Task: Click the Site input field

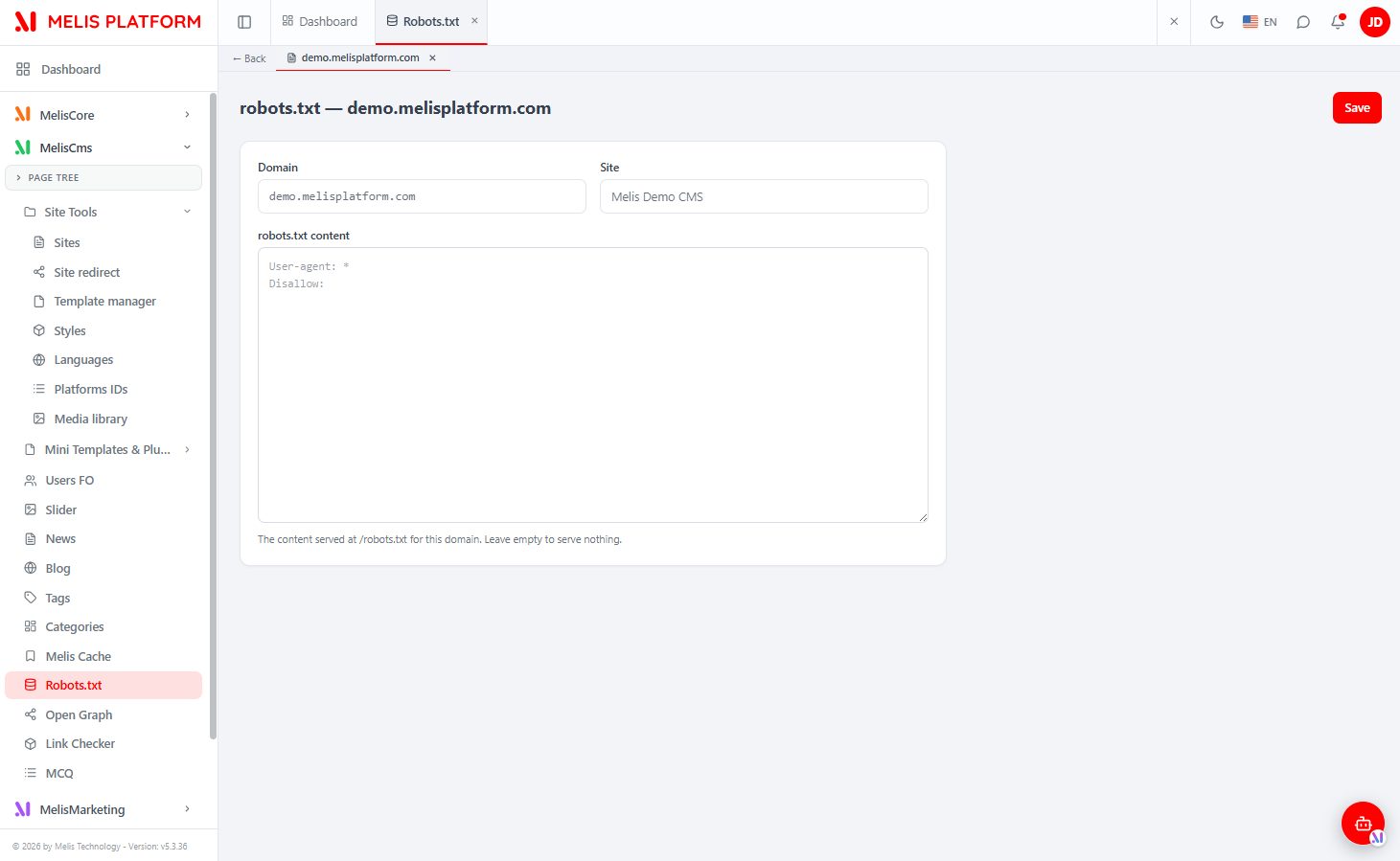Action: click(764, 196)
